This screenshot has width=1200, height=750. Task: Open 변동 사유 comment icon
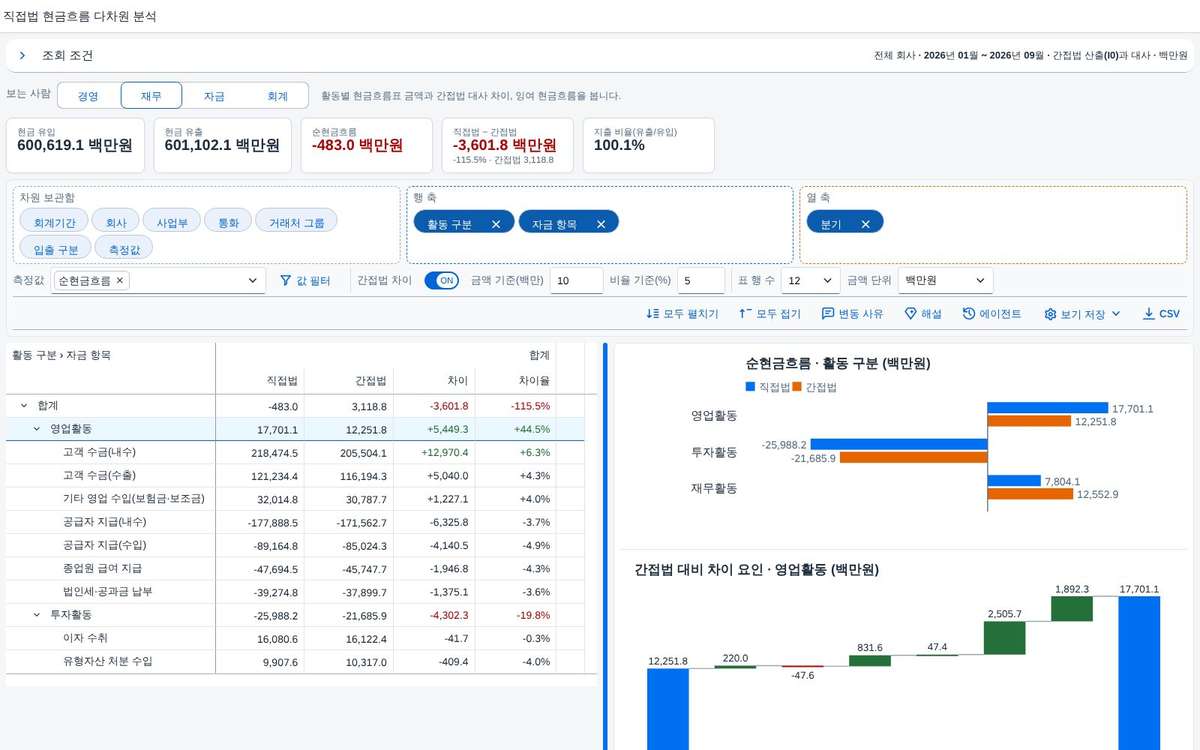[828, 314]
